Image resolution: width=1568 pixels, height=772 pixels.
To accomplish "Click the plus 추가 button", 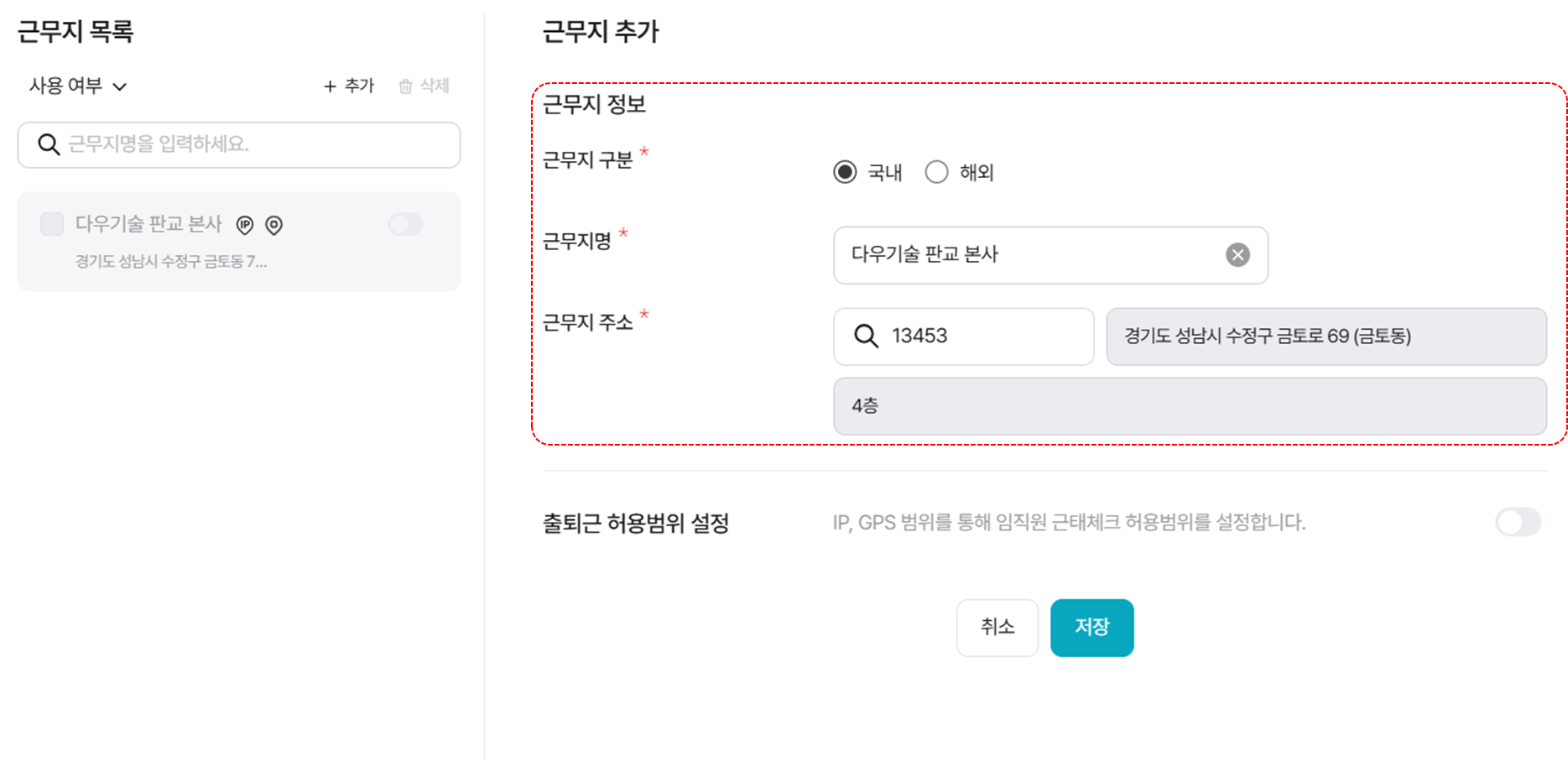I will pyautogui.click(x=349, y=86).
